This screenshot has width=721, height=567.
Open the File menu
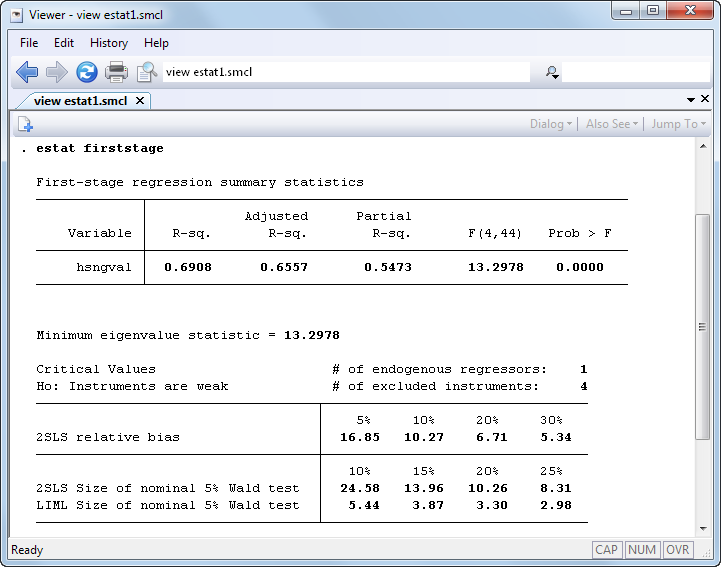(x=29, y=43)
